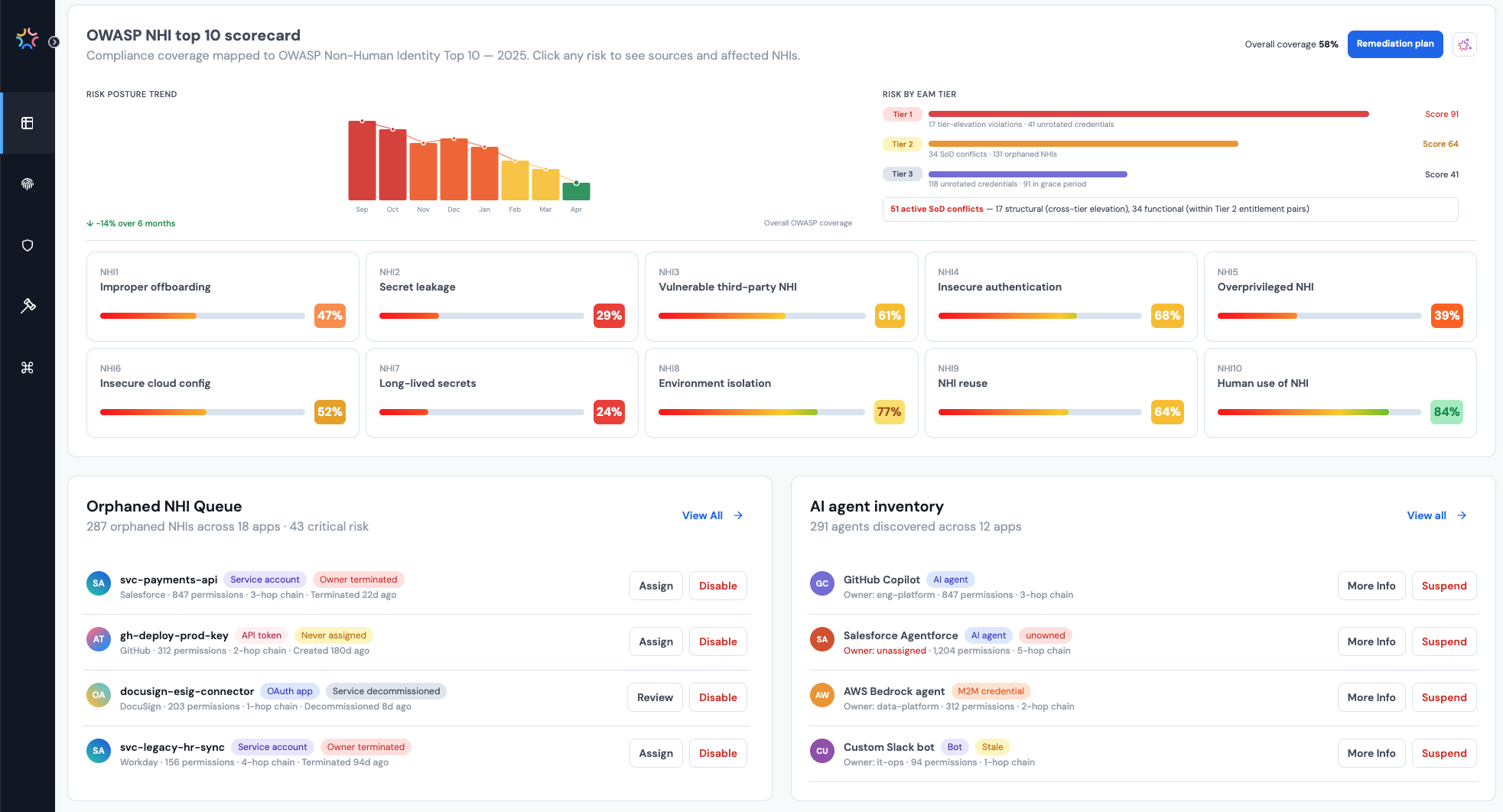Open the NHI4 Insecure authentication card
The height and width of the screenshot is (812, 1503).
click(1061, 297)
